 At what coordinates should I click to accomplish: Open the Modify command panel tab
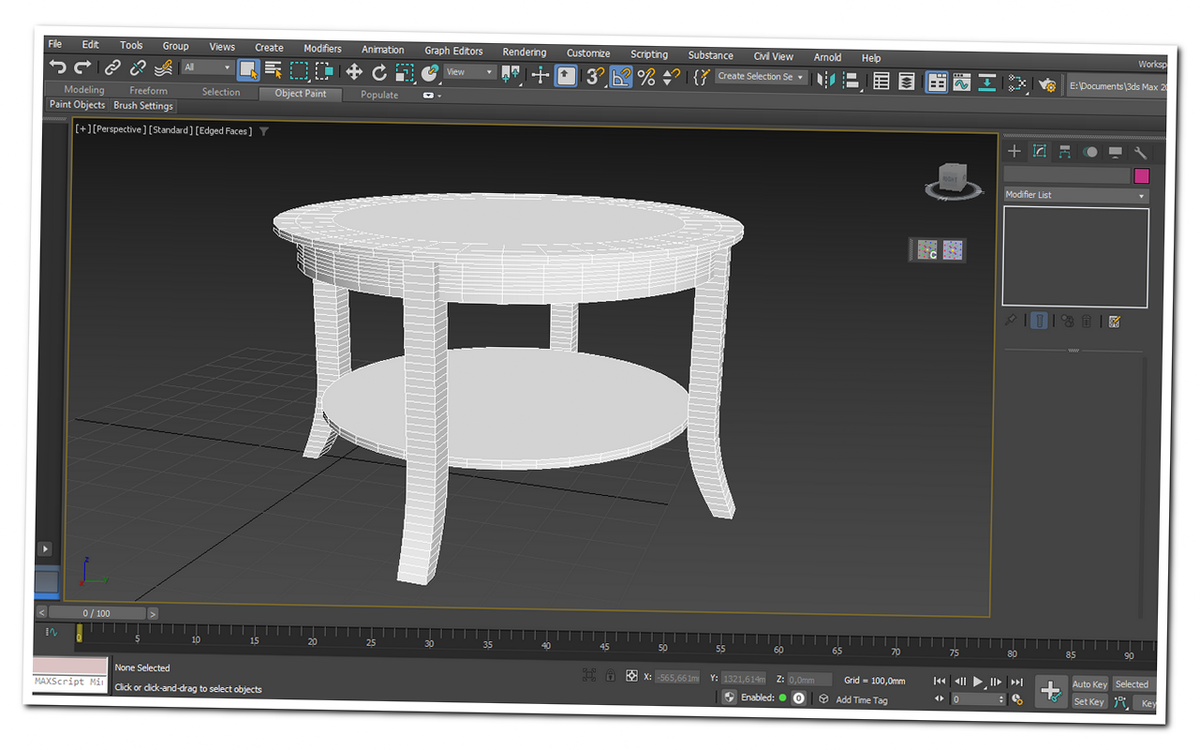[1039, 151]
